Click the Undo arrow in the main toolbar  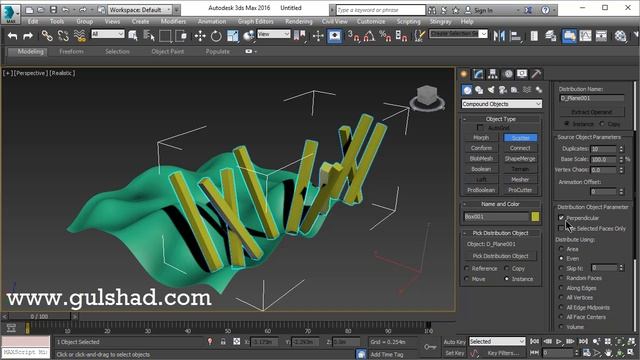13,36
